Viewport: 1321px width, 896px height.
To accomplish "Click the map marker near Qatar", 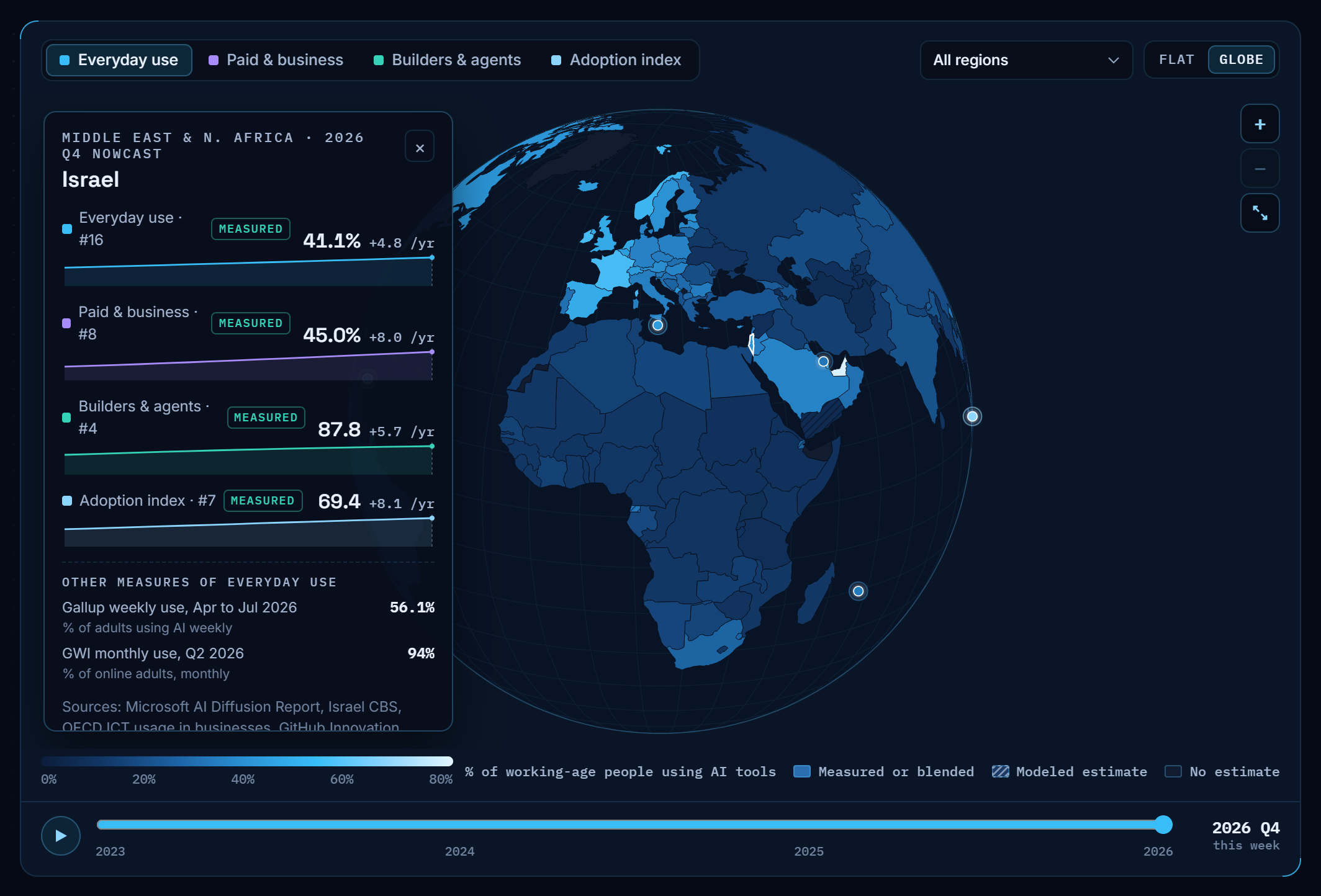I will [823, 361].
